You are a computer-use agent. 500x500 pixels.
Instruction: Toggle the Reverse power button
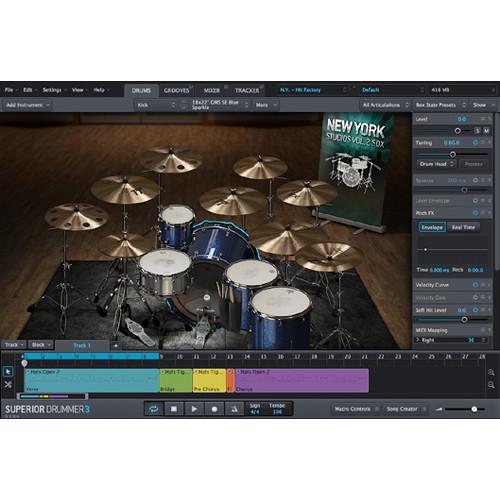click(x=475, y=180)
